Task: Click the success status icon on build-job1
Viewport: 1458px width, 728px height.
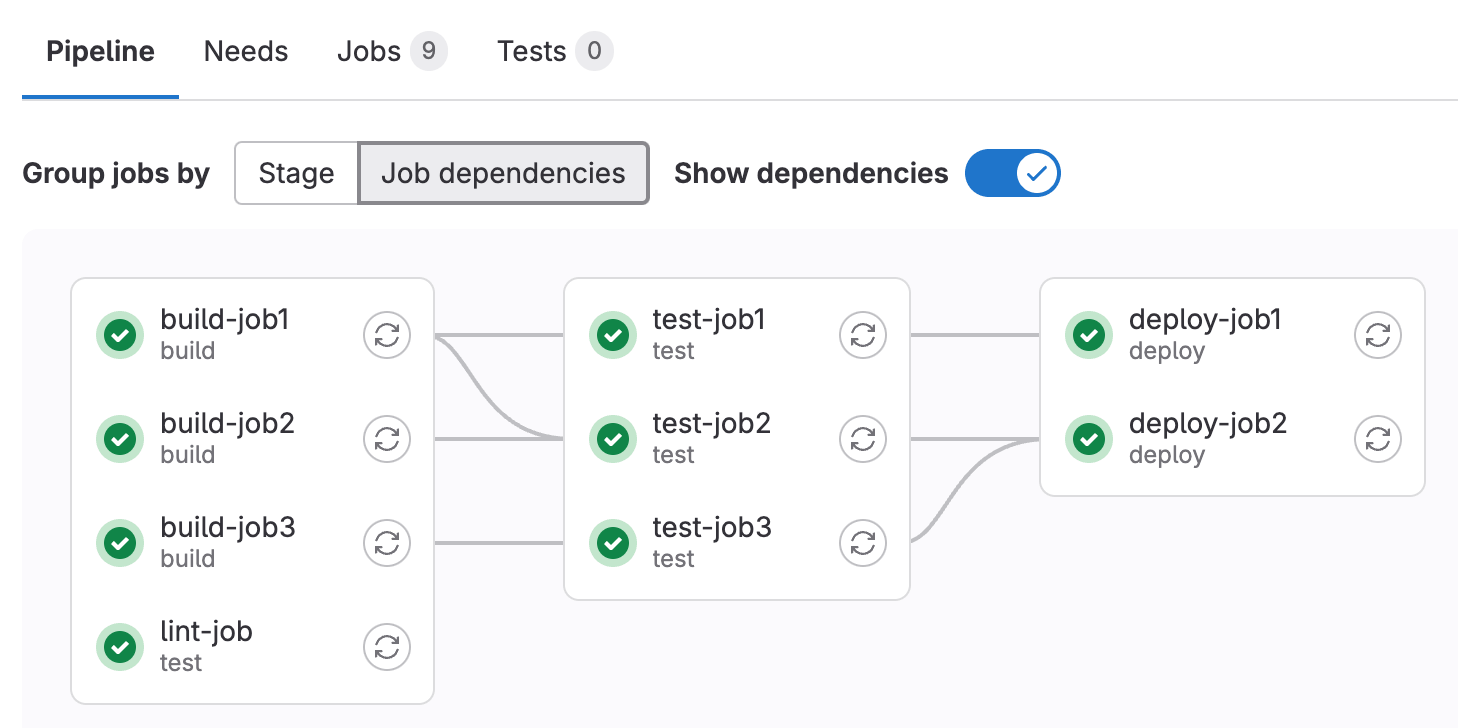Action: click(120, 336)
